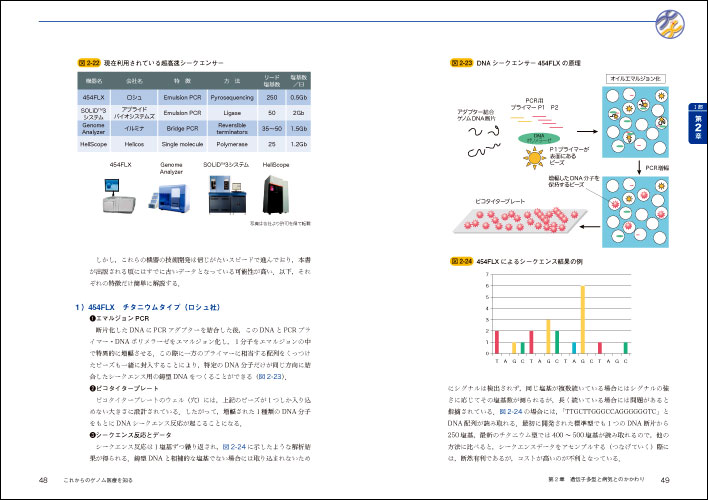Click page number 49 at bottom right
Screen dimensions: 708x500
point(678,481)
